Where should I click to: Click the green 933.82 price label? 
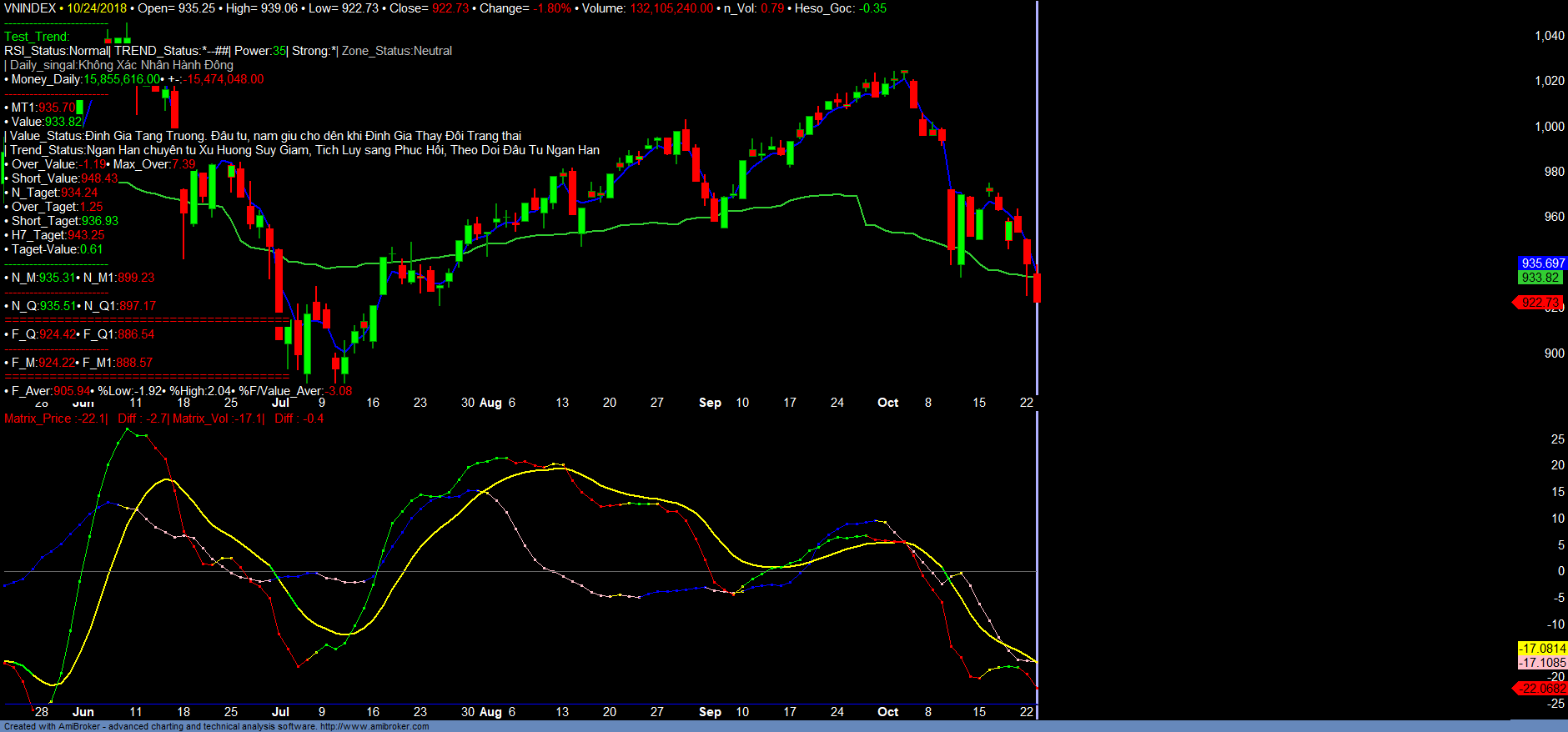[1540, 278]
